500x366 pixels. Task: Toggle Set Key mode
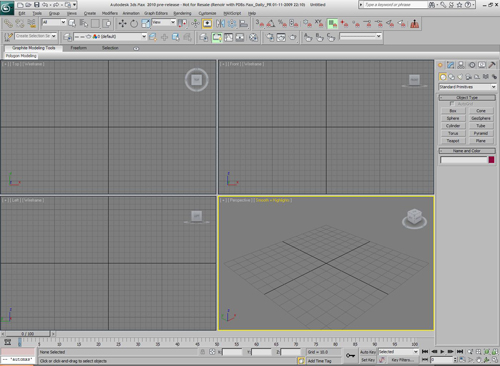(x=368, y=360)
